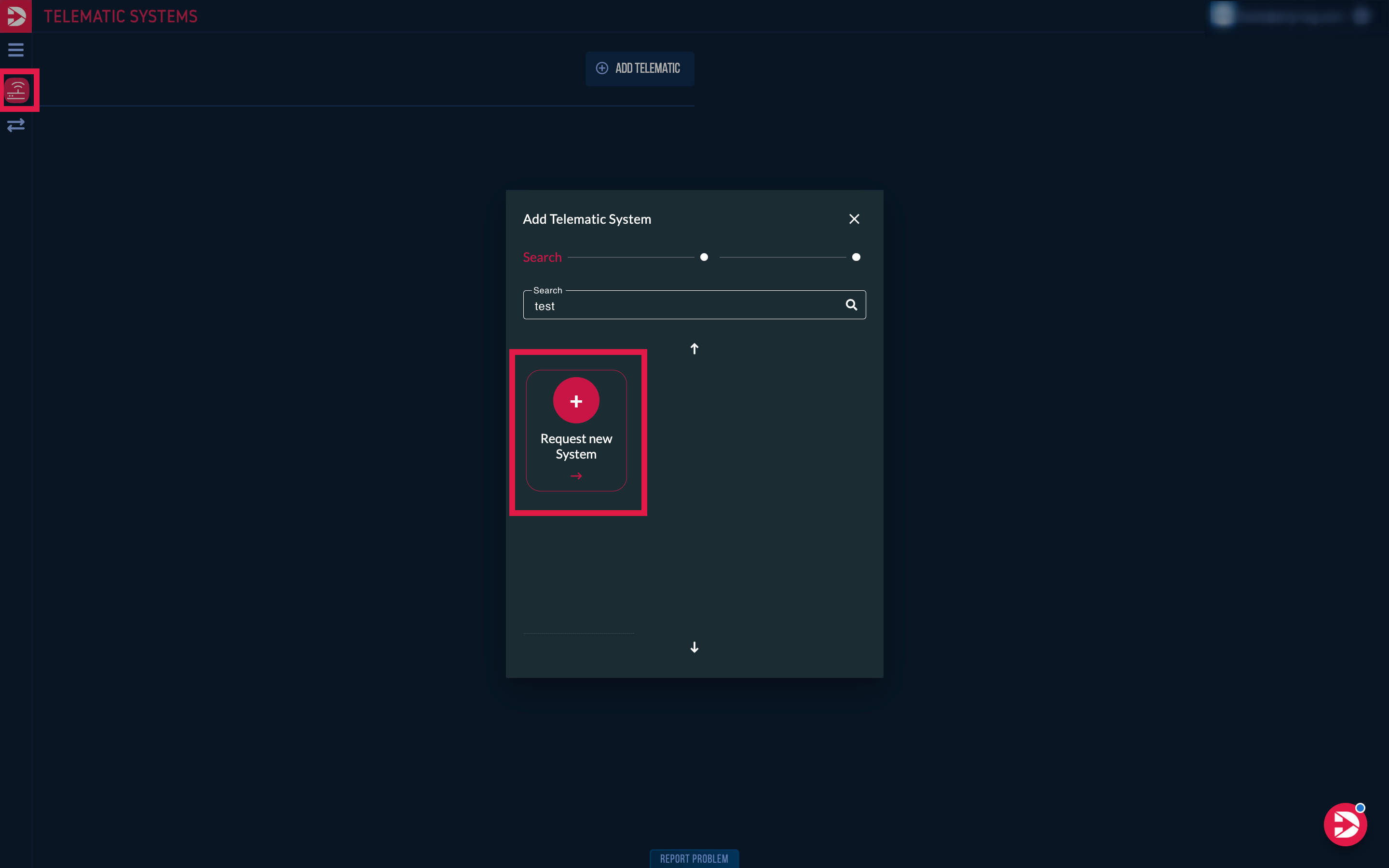This screenshot has width=1389, height=868.
Task: Click the magnifier search icon
Action: [x=851, y=305]
